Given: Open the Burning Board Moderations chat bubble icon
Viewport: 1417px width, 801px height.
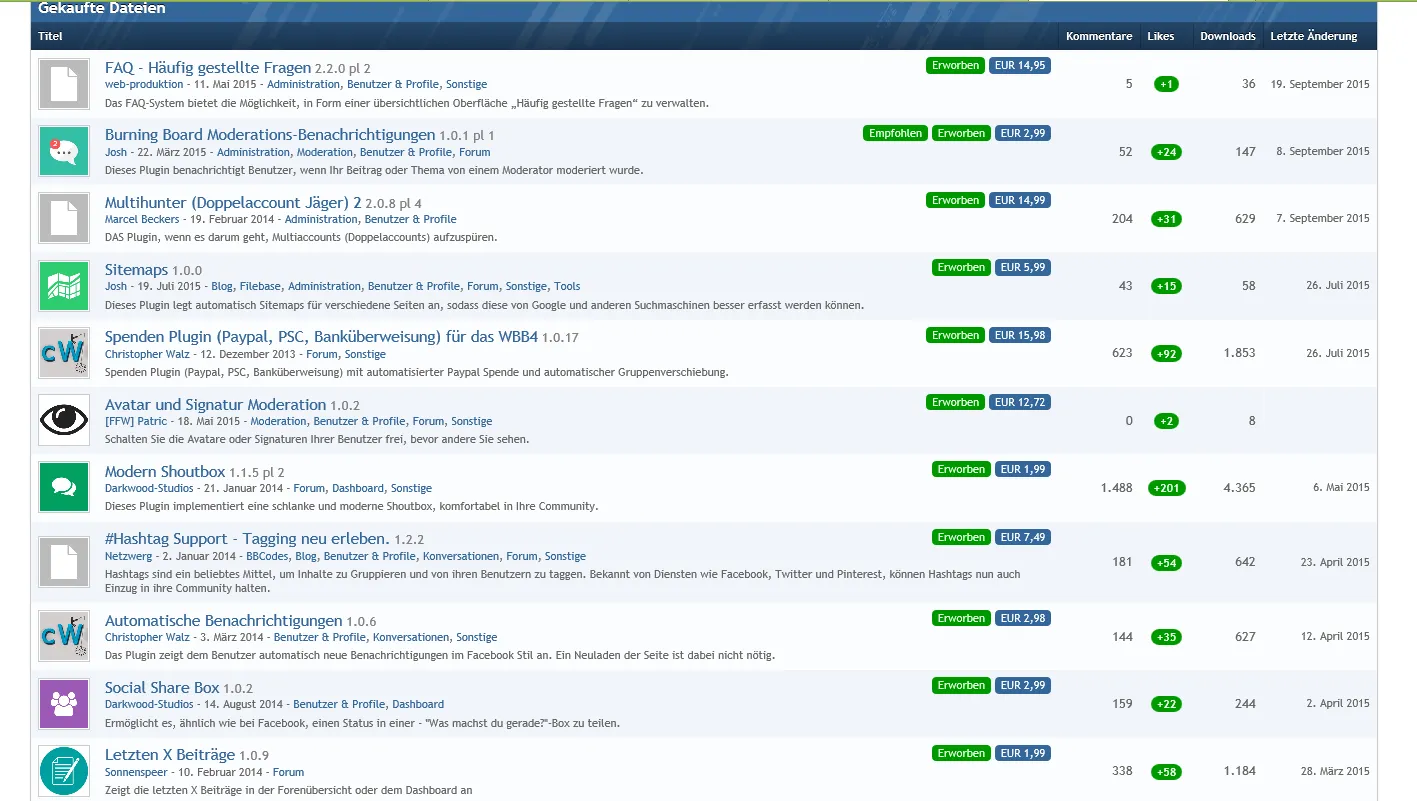Looking at the screenshot, I should click(64, 151).
